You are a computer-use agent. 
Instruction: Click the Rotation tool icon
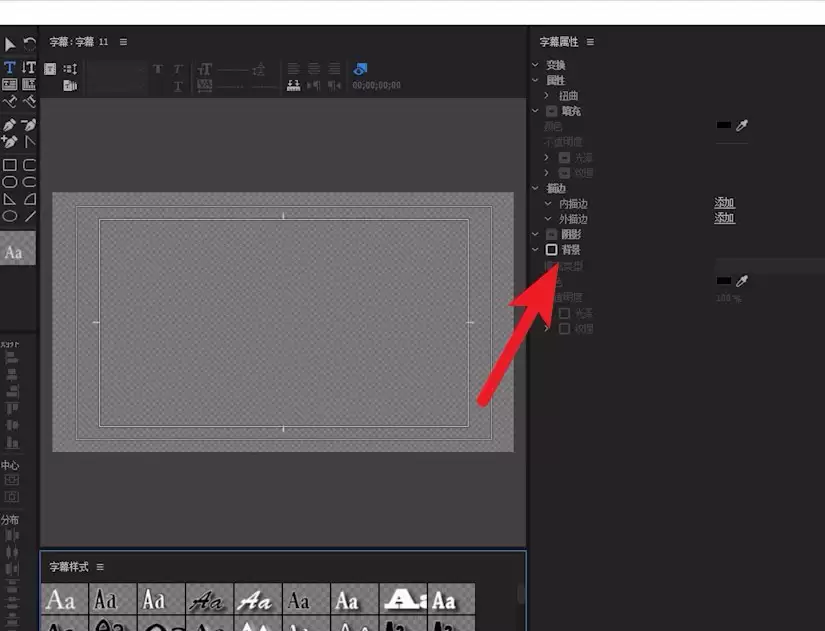click(29, 45)
